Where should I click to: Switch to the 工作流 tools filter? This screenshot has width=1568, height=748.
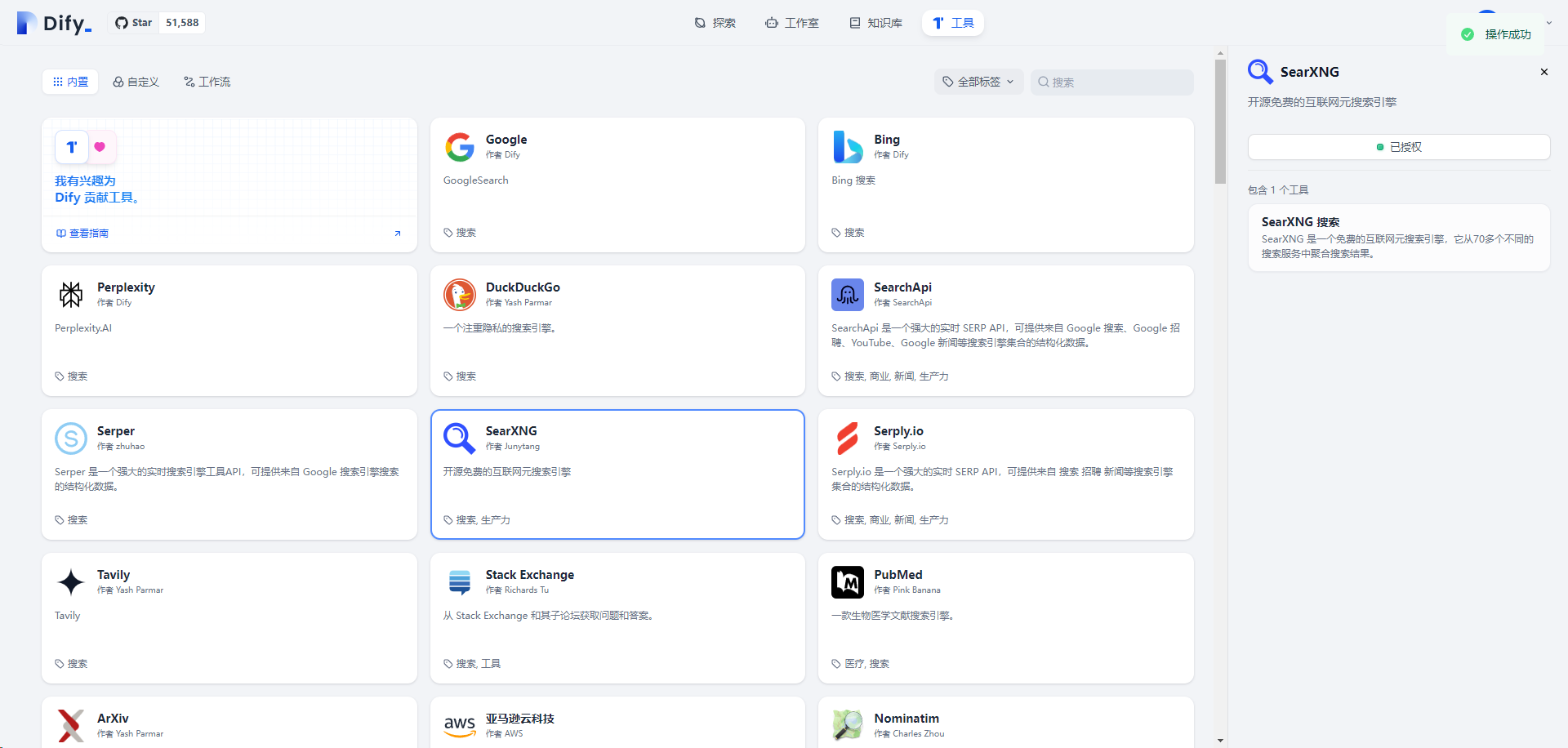[207, 82]
